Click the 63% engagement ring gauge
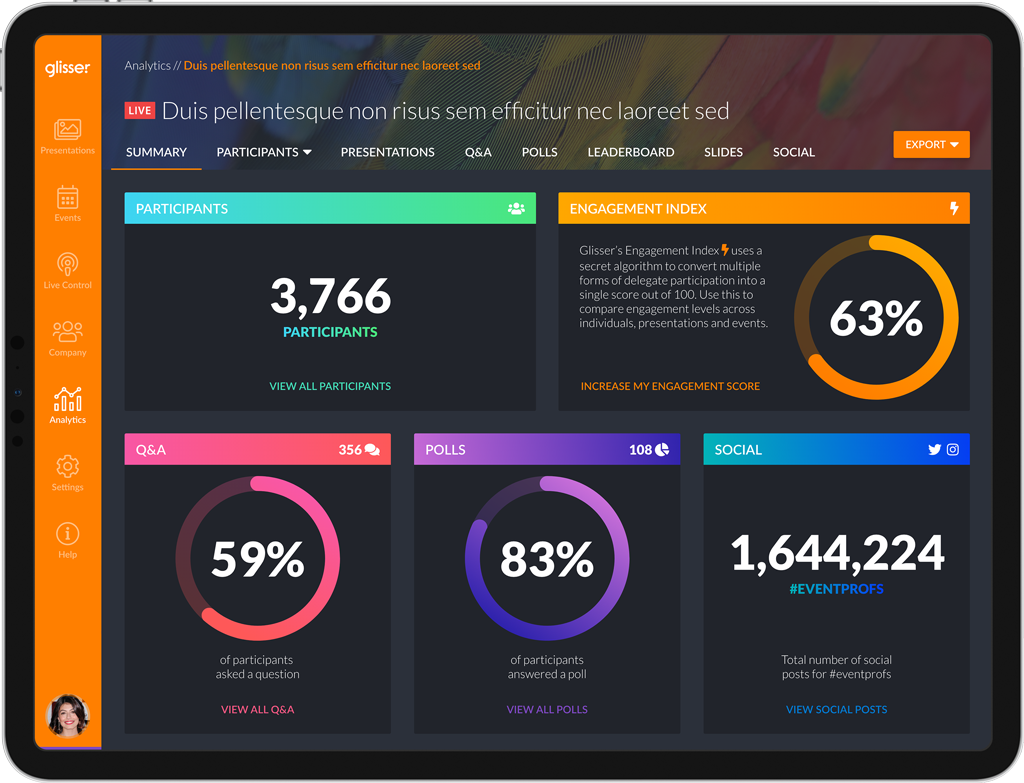The width and height of the screenshot is (1024, 783). tap(876, 318)
